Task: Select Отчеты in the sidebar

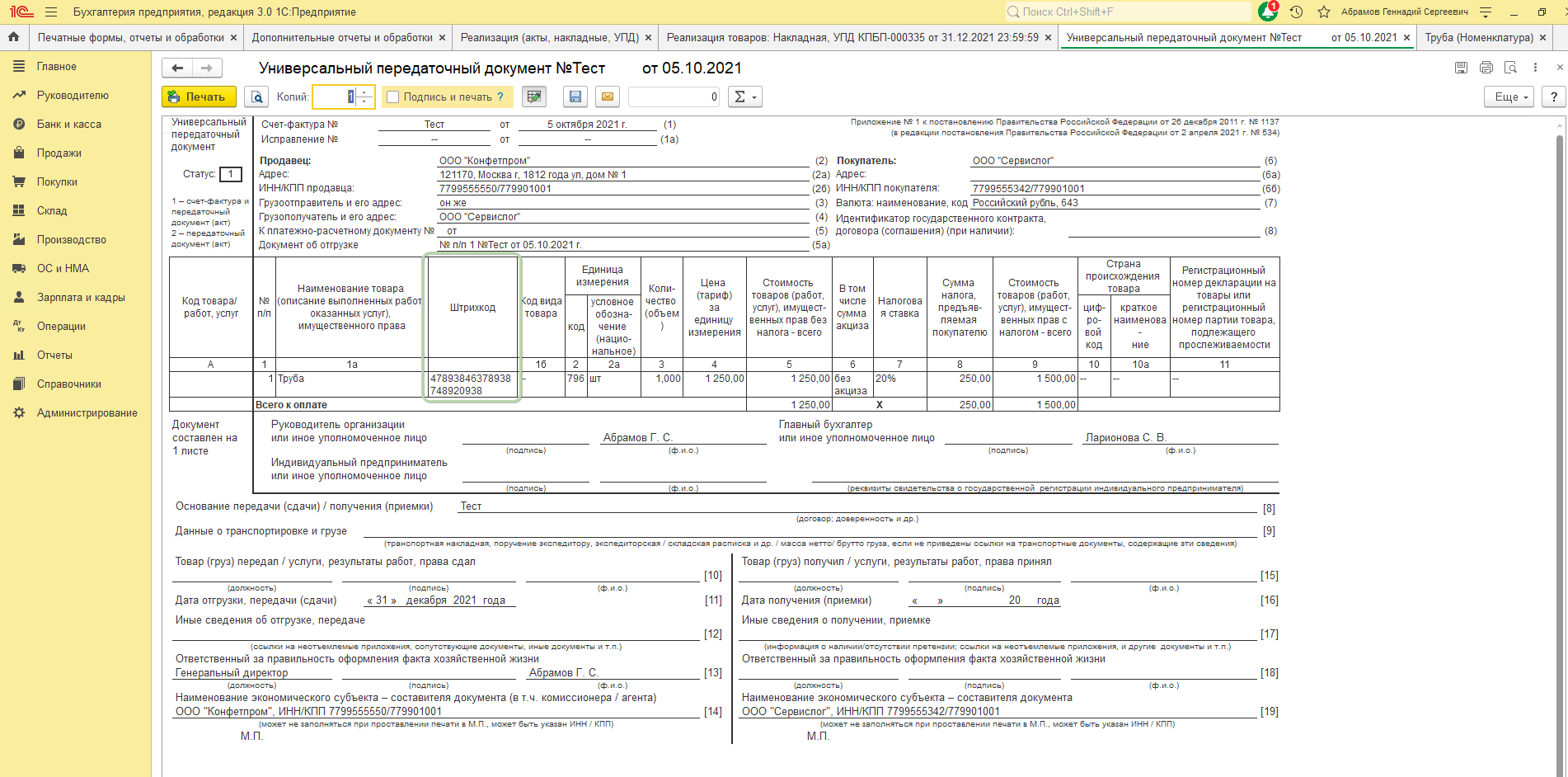Action: 54,356
